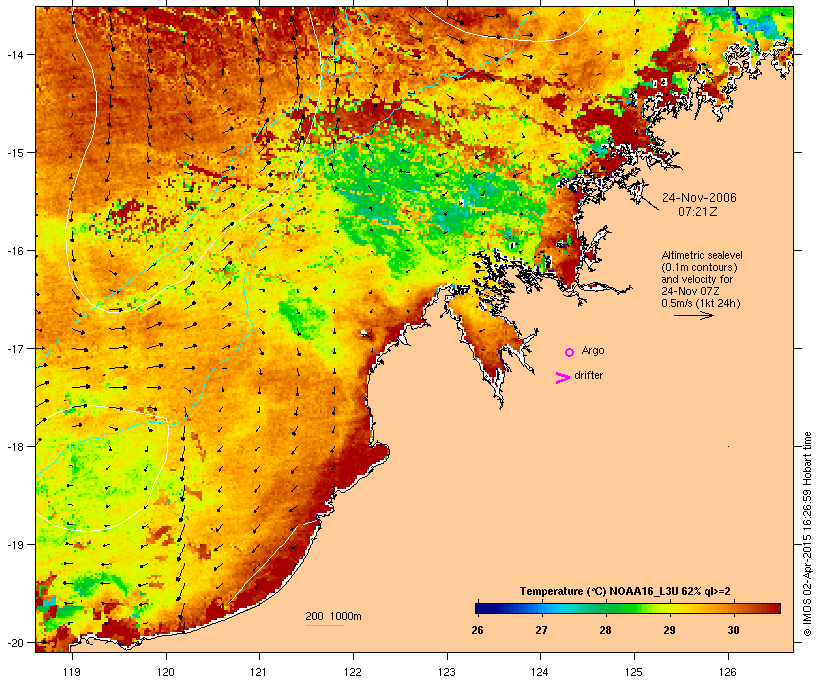820x680 pixels.
Task: Click the 'Altimetric sealevel' caption line
Action: pyautogui.click(x=702, y=255)
